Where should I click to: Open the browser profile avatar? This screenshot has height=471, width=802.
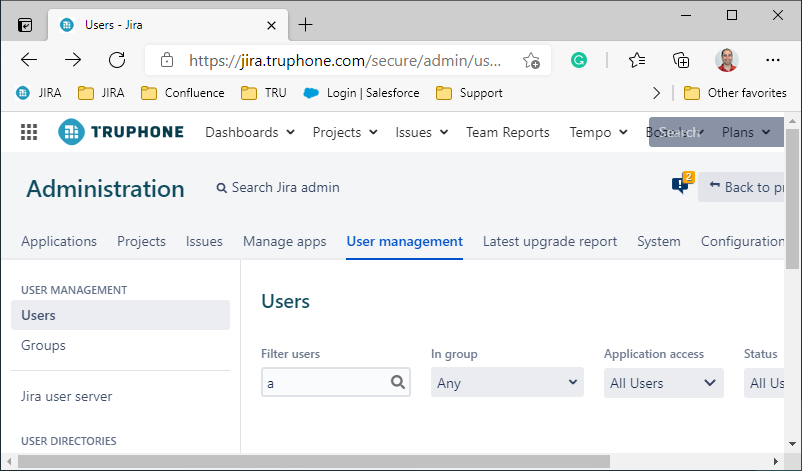pos(726,60)
